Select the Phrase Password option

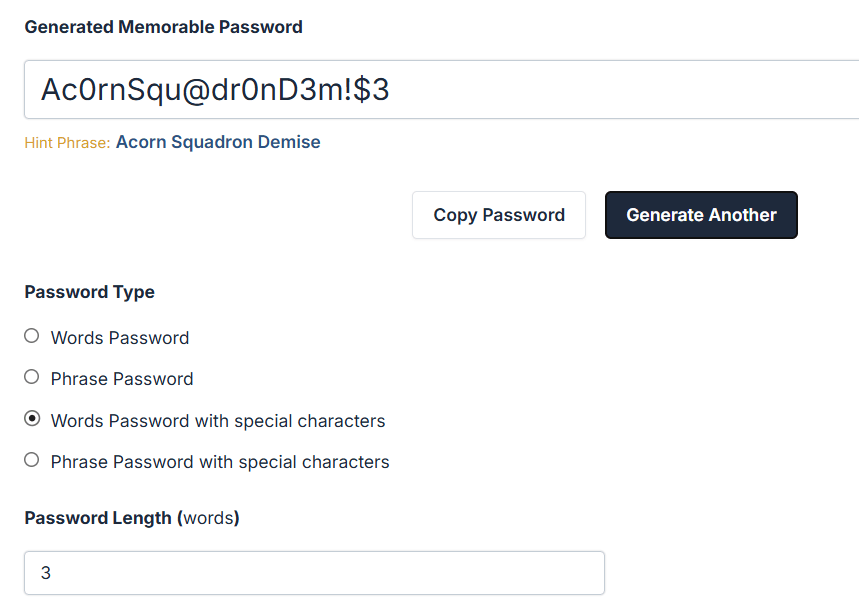[x=31, y=377]
